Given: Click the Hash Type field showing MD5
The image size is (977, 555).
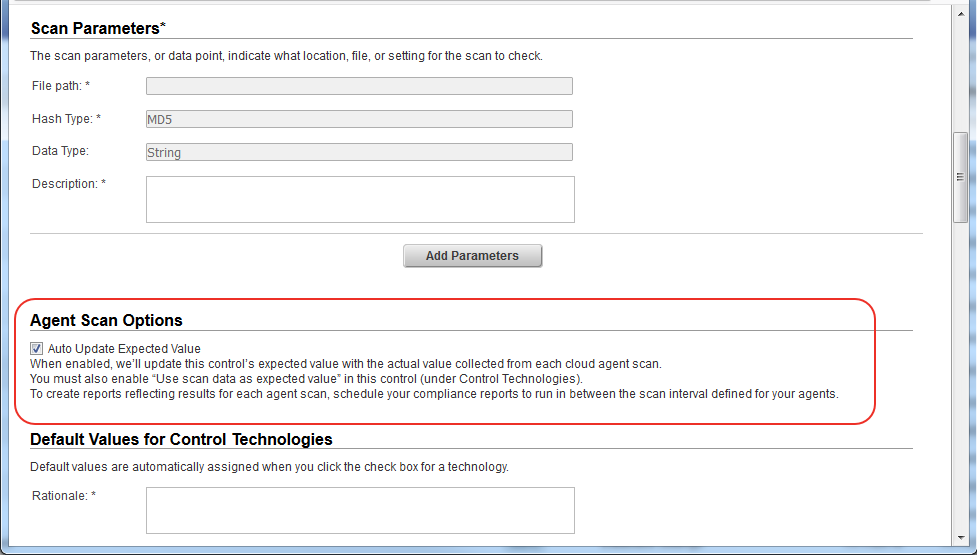Looking at the screenshot, I should pos(359,119).
